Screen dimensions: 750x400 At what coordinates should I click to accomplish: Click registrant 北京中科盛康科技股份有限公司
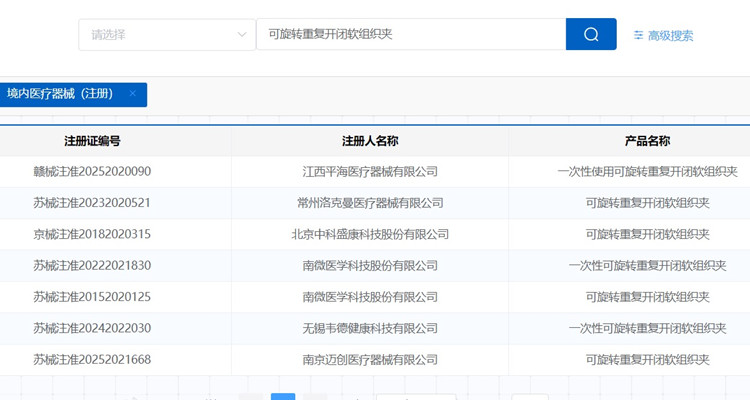[x=370, y=234]
